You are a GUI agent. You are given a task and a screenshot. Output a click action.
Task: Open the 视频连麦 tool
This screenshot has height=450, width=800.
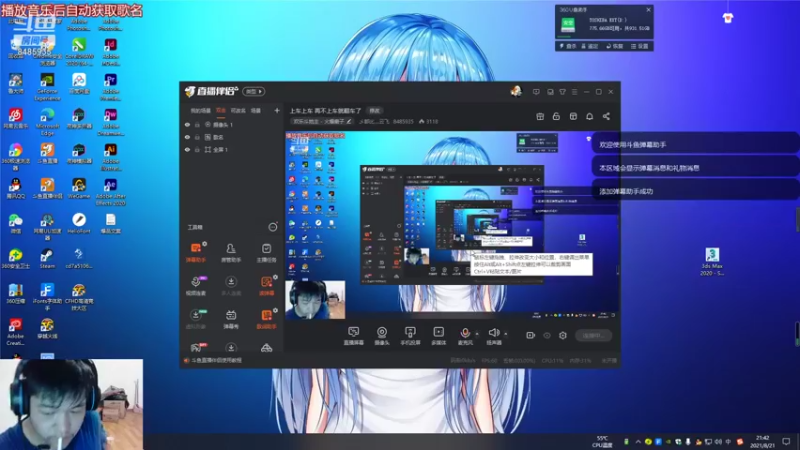196,286
